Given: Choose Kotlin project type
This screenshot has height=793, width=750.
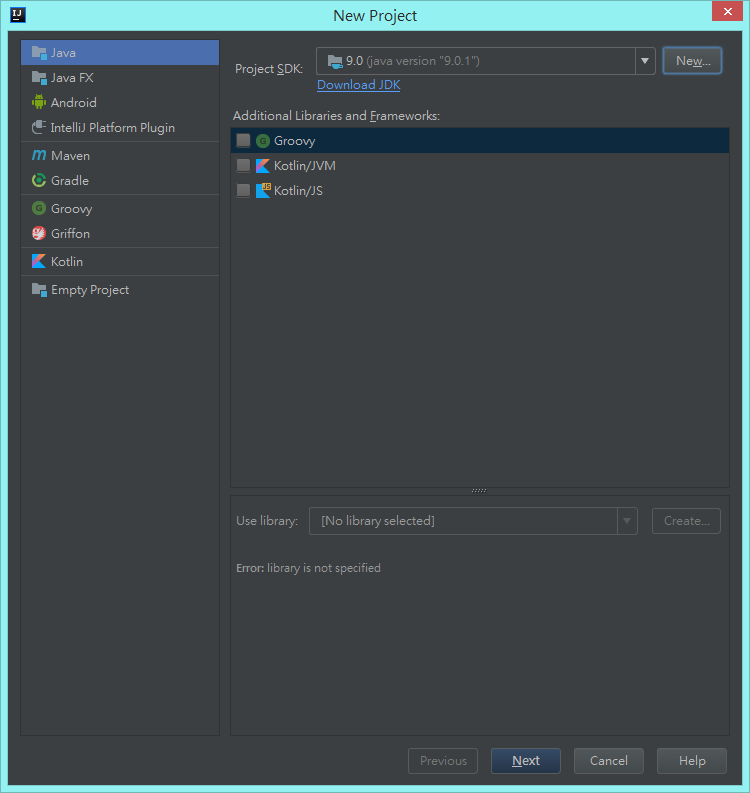Looking at the screenshot, I should pos(120,261).
